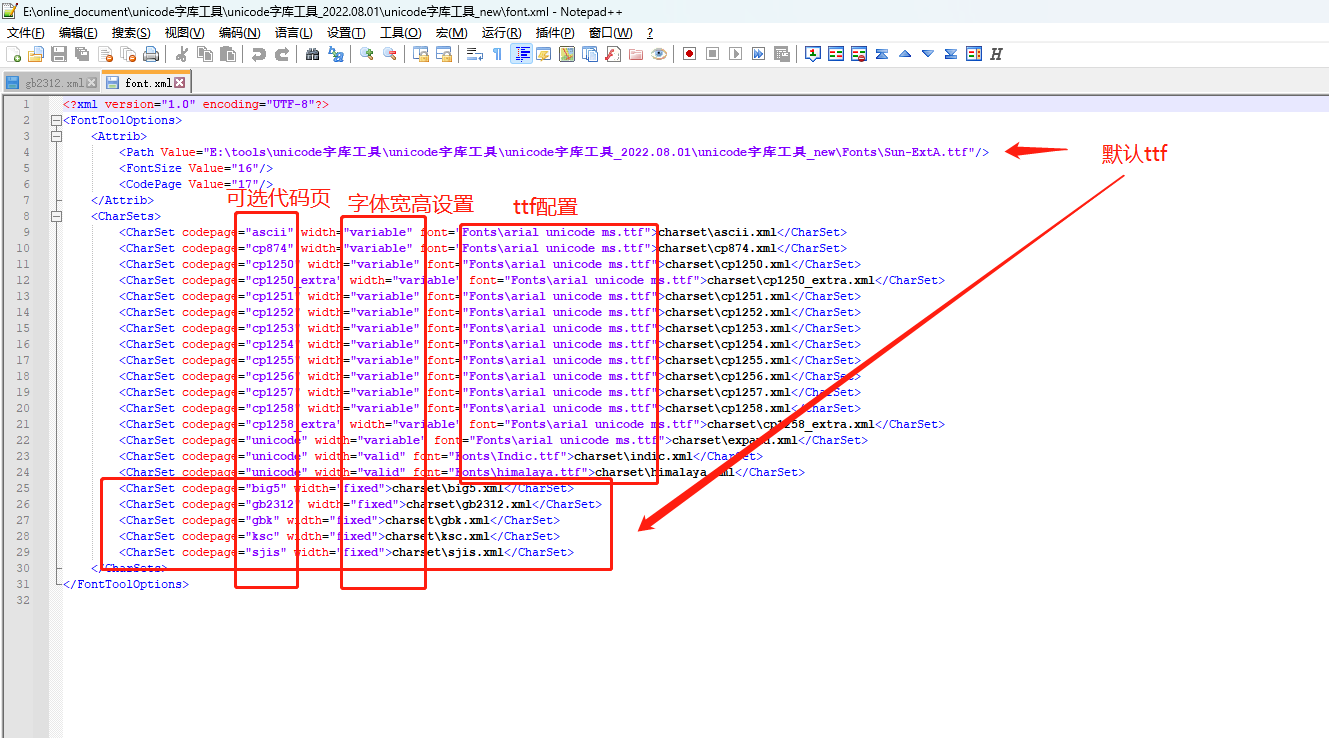Screen dimensions: 1329x738
Task: Click the Paste clipboard toolbar icon
Action: pyautogui.click(x=228, y=54)
